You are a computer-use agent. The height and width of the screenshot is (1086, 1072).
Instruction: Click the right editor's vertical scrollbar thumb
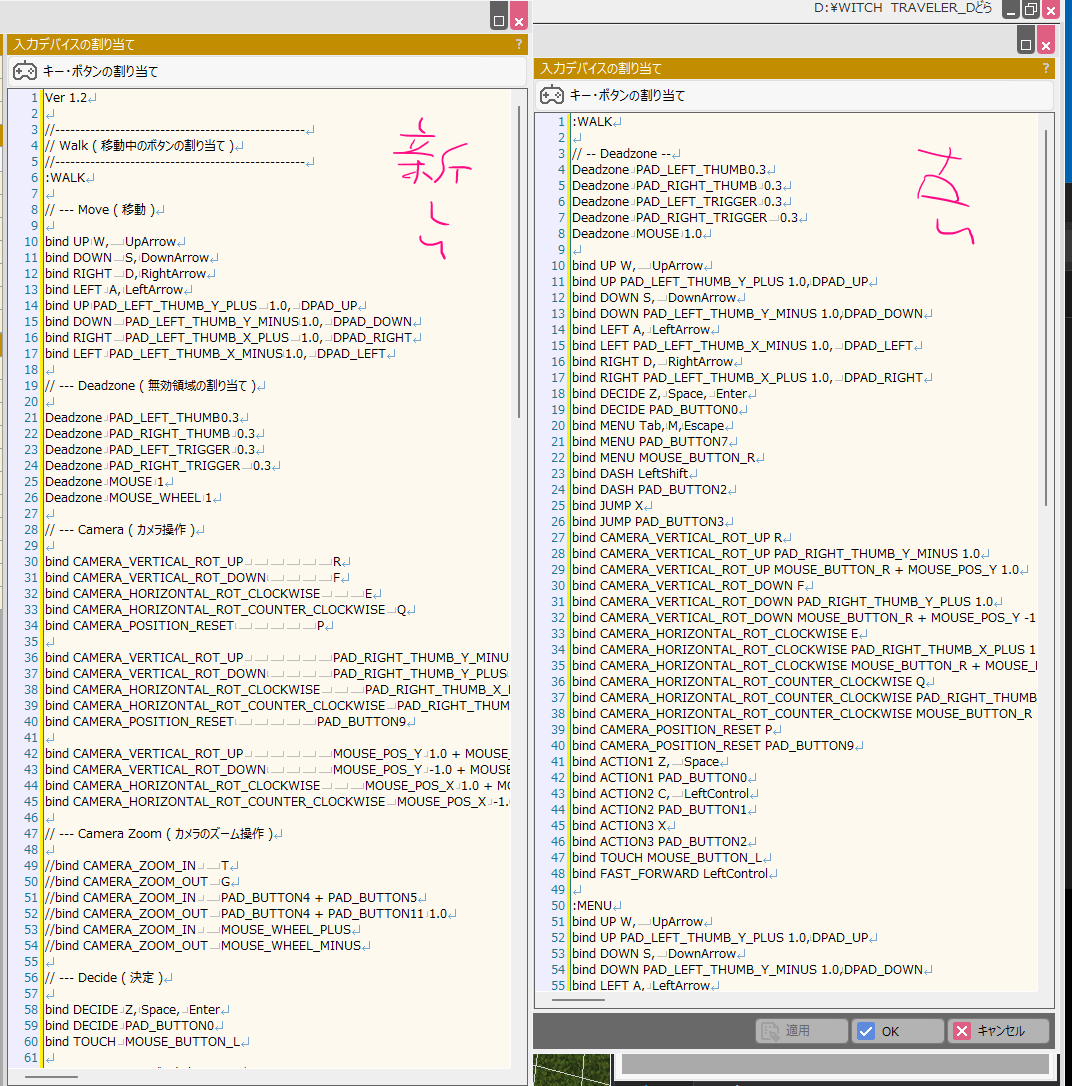coord(1046,317)
